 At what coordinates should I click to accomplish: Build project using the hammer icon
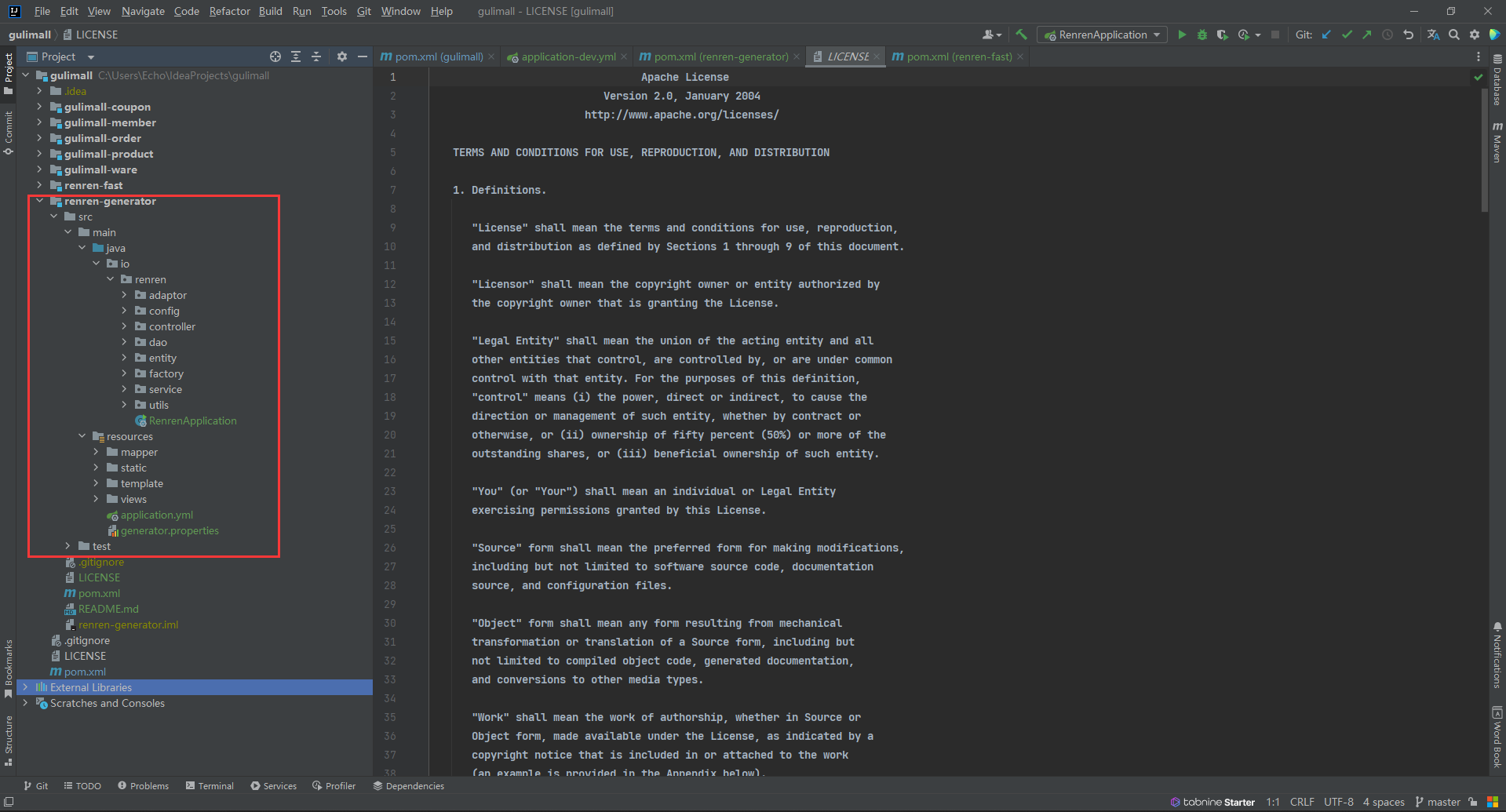(x=1021, y=35)
